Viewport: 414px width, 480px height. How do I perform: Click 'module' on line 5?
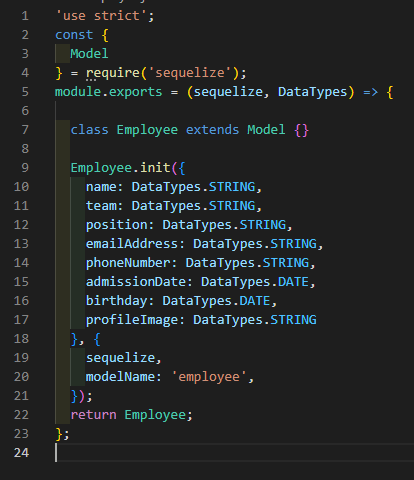(x=78, y=92)
